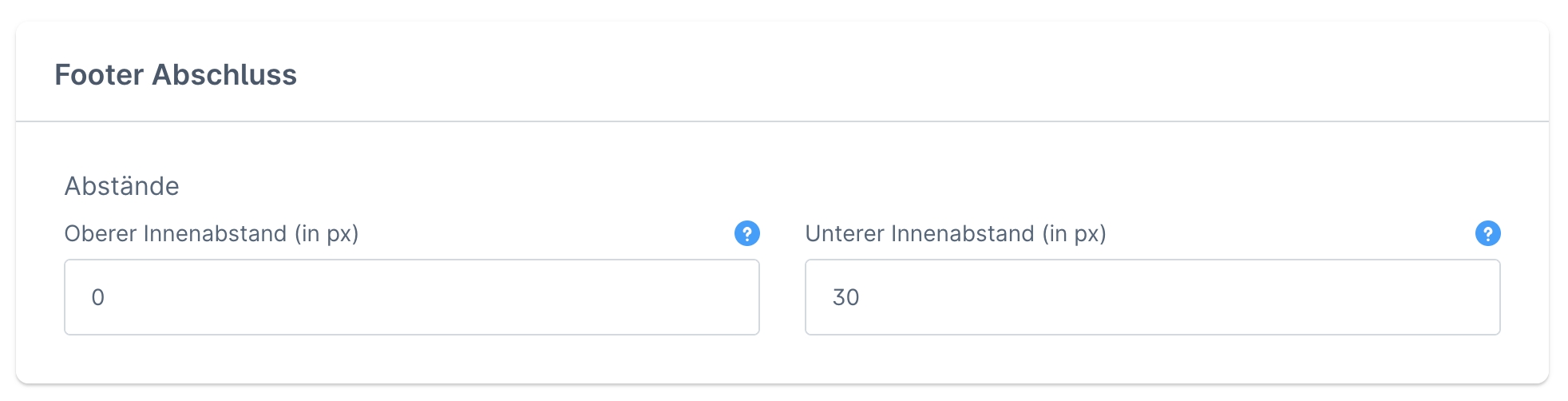The width and height of the screenshot is (1568, 401).
Task: Focus the Unterer Innenabstand input field
Action: click(x=1152, y=297)
